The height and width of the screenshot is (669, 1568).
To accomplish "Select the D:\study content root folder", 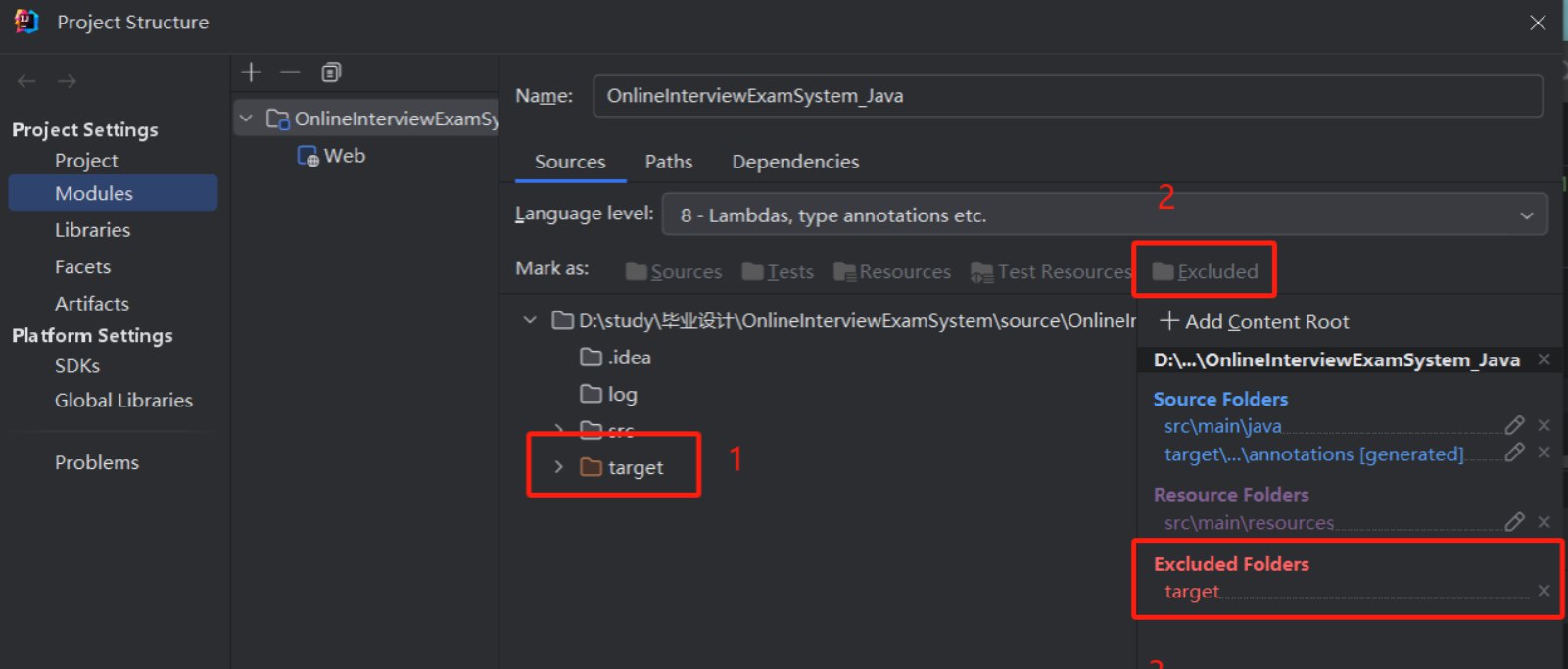I will 843,320.
